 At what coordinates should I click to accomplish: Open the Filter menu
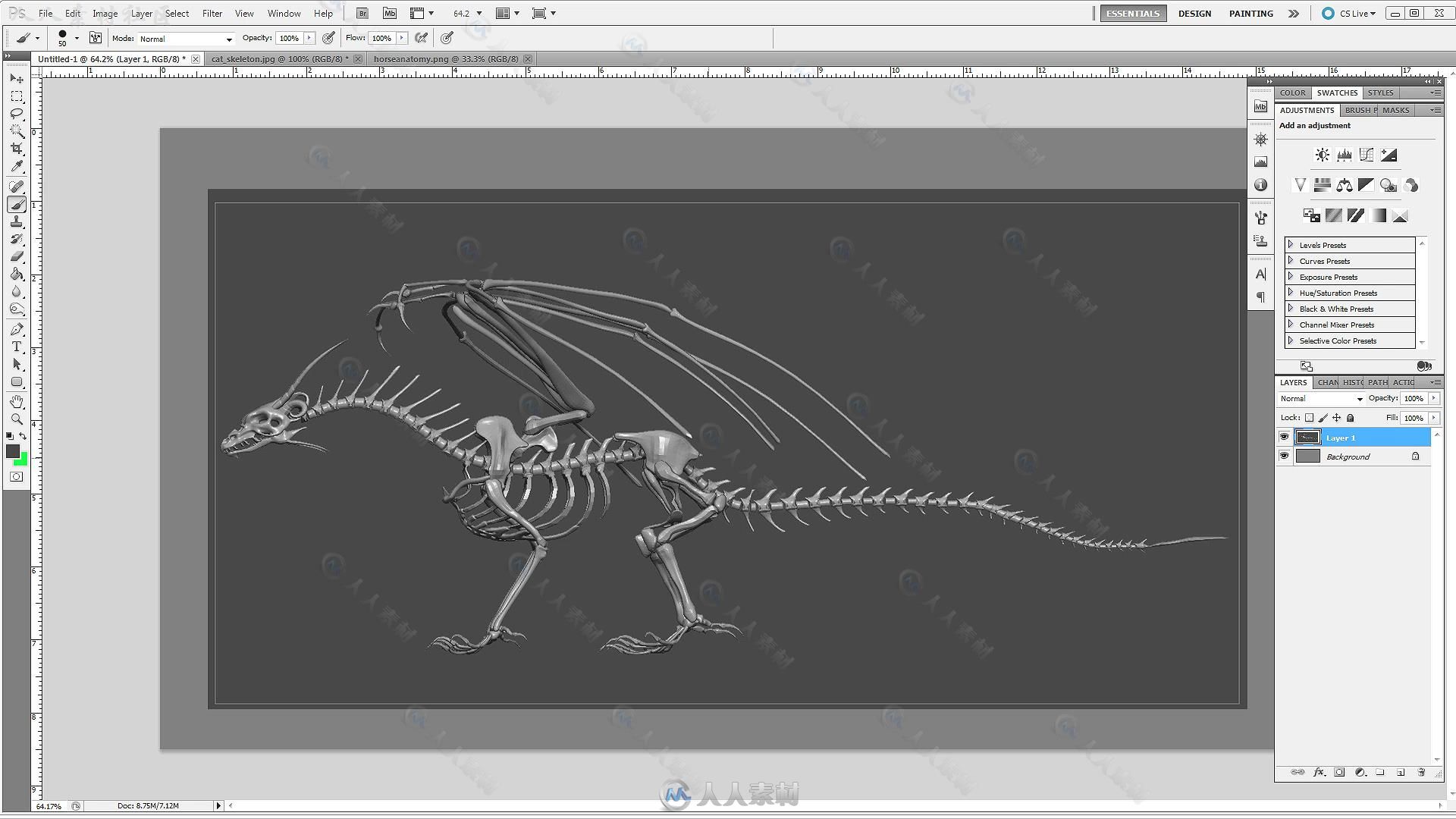212,13
